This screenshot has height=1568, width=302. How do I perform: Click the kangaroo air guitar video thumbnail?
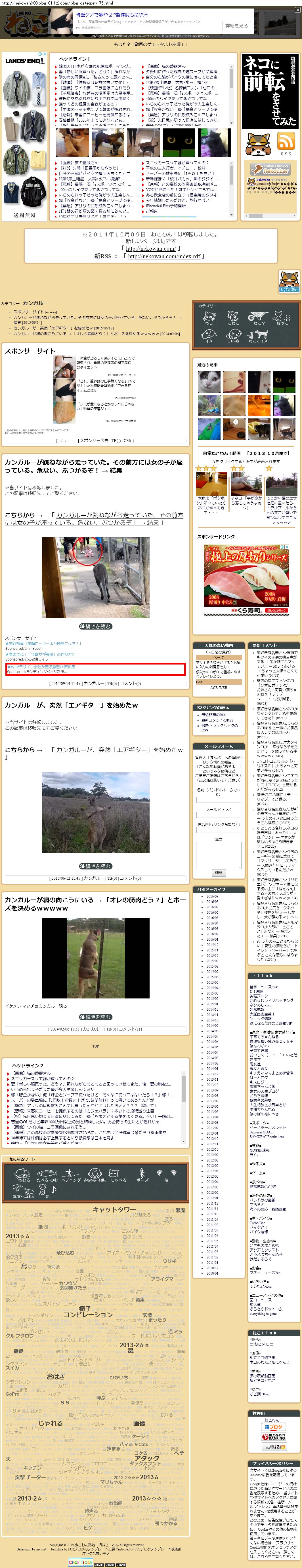(96, 812)
